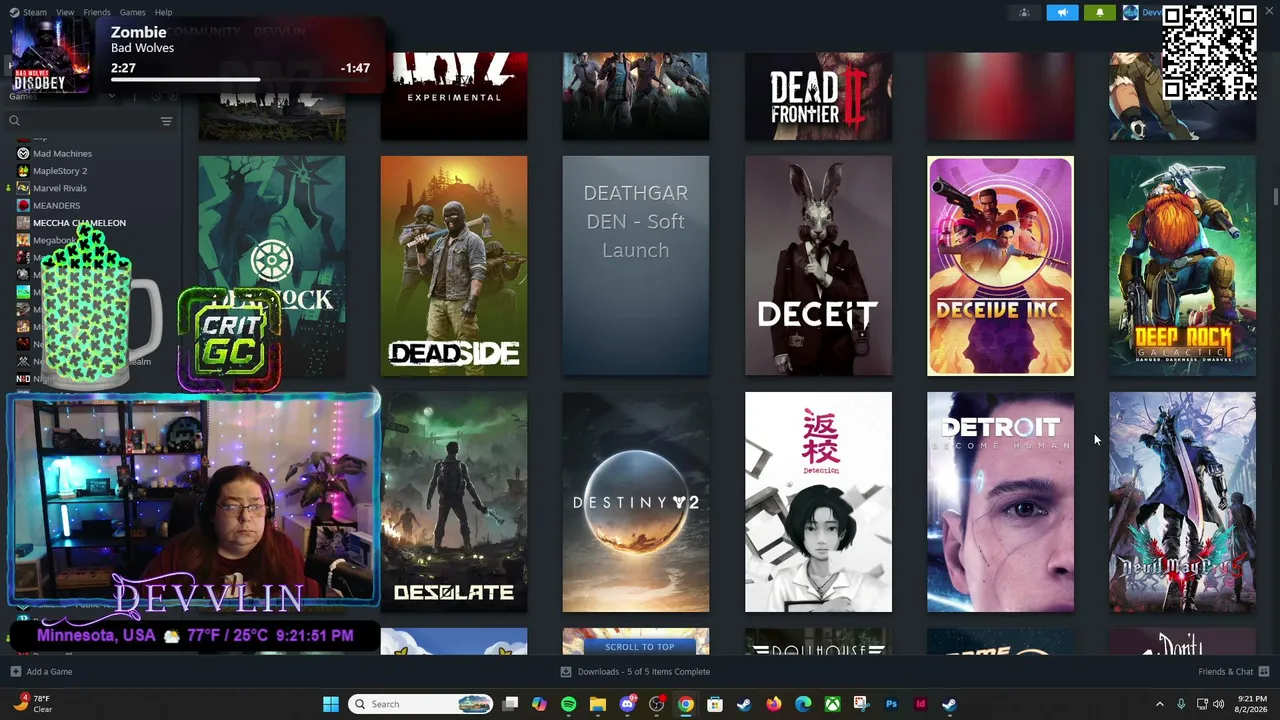Select MEANDERS in the game list
1280x720 pixels.
[x=56, y=205]
